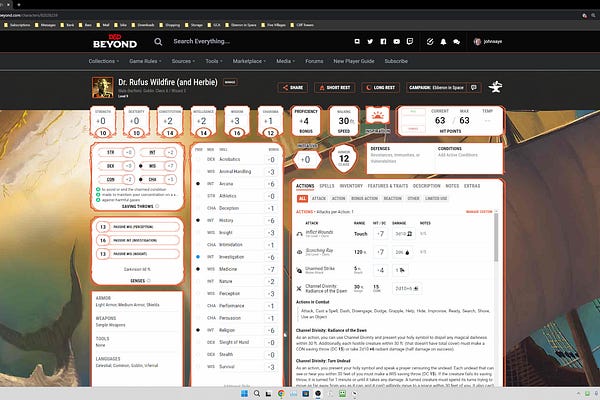This screenshot has height=400, width=600.
Task: Click the Manage Custom link
Action: (x=479, y=212)
